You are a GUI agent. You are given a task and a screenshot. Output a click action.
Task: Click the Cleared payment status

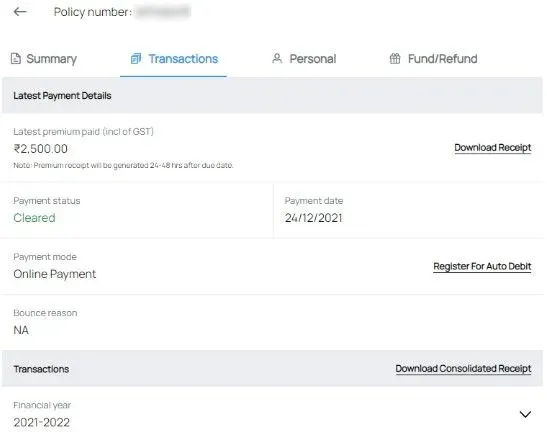pyautogui.click(x=35, y=218)
